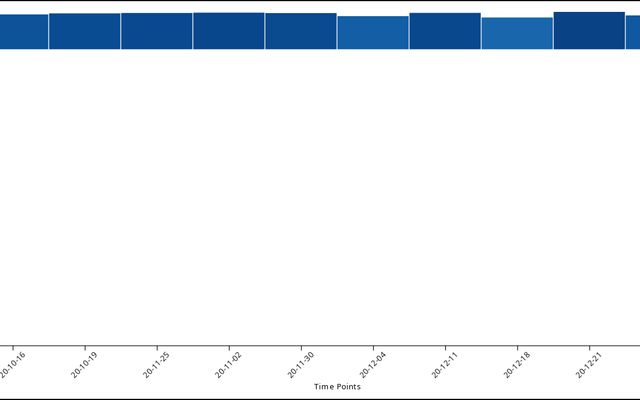The image size is (640, 400).
Task: Click the "Time Points" axis title
Action: (x=337, y=387)
